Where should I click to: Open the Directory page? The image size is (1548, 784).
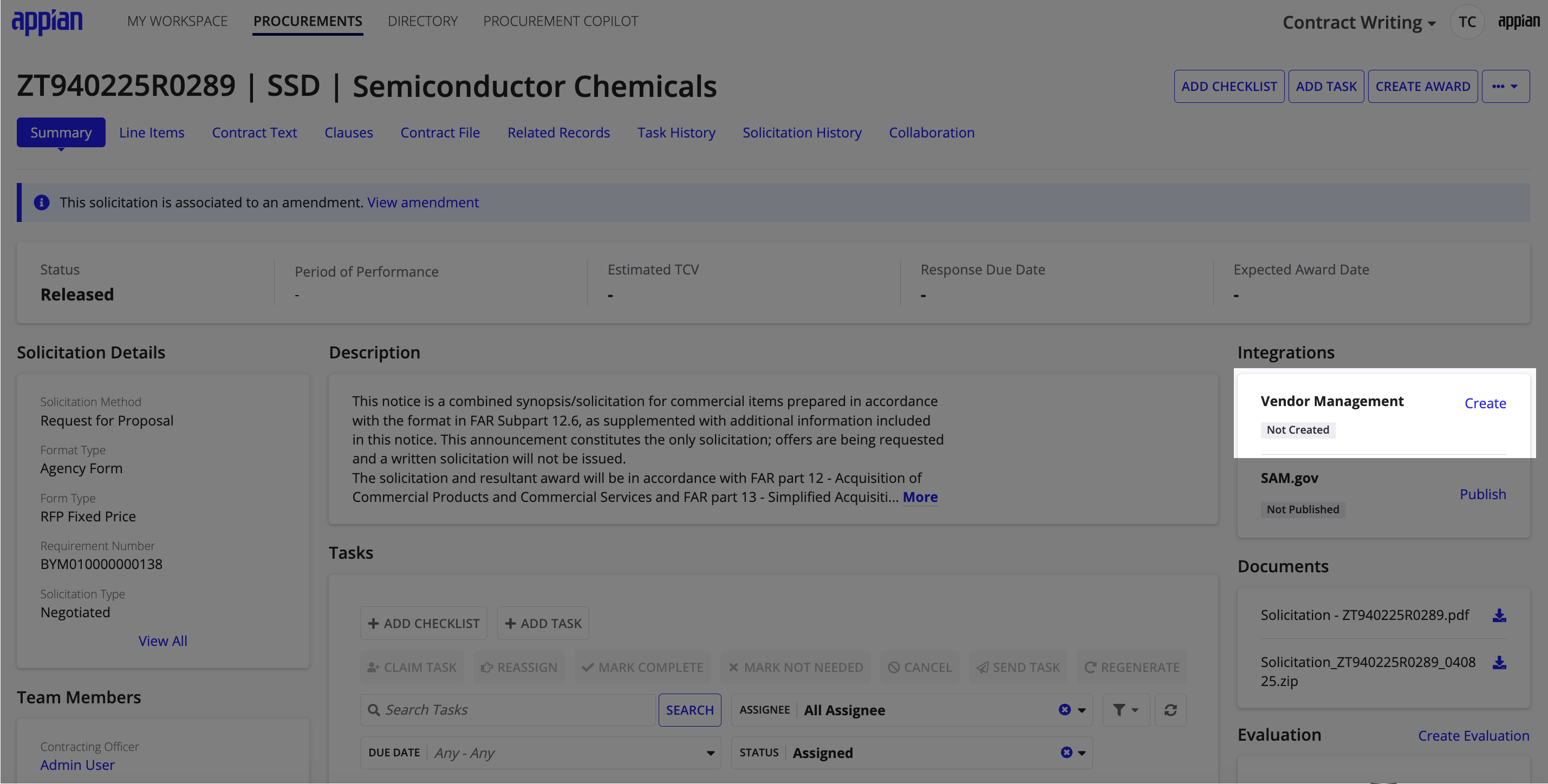click(422, 22)
